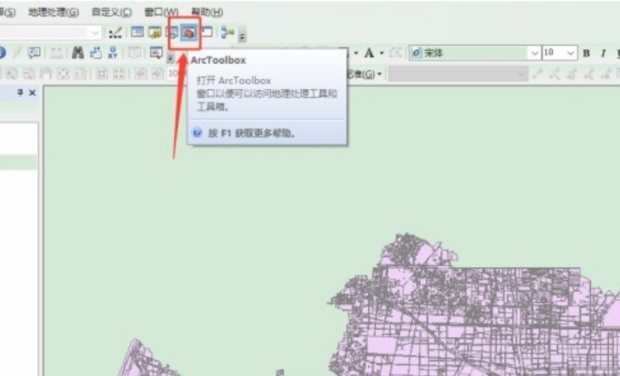Open the arrow beside the text tool
This screenshot has width=620, height=376.
click(382, 53)
